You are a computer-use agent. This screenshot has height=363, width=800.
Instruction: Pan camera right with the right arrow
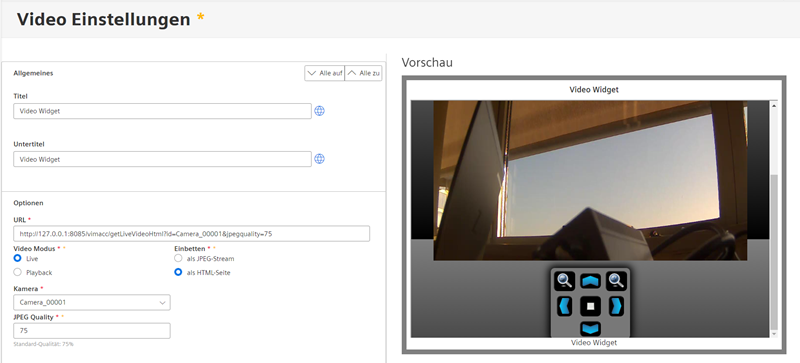pyautogui.click(x=616, y=306)
